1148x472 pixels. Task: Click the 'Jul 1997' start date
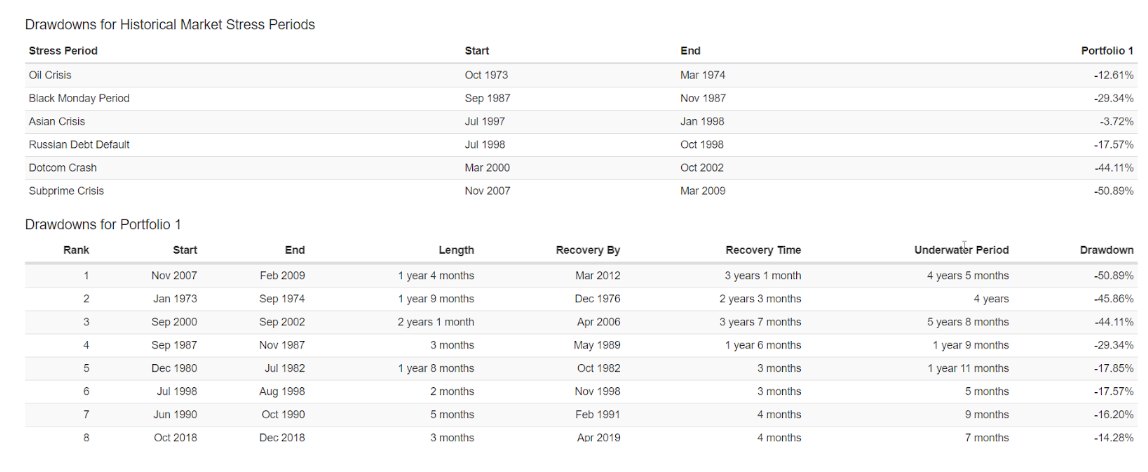(x=485, y=121)
